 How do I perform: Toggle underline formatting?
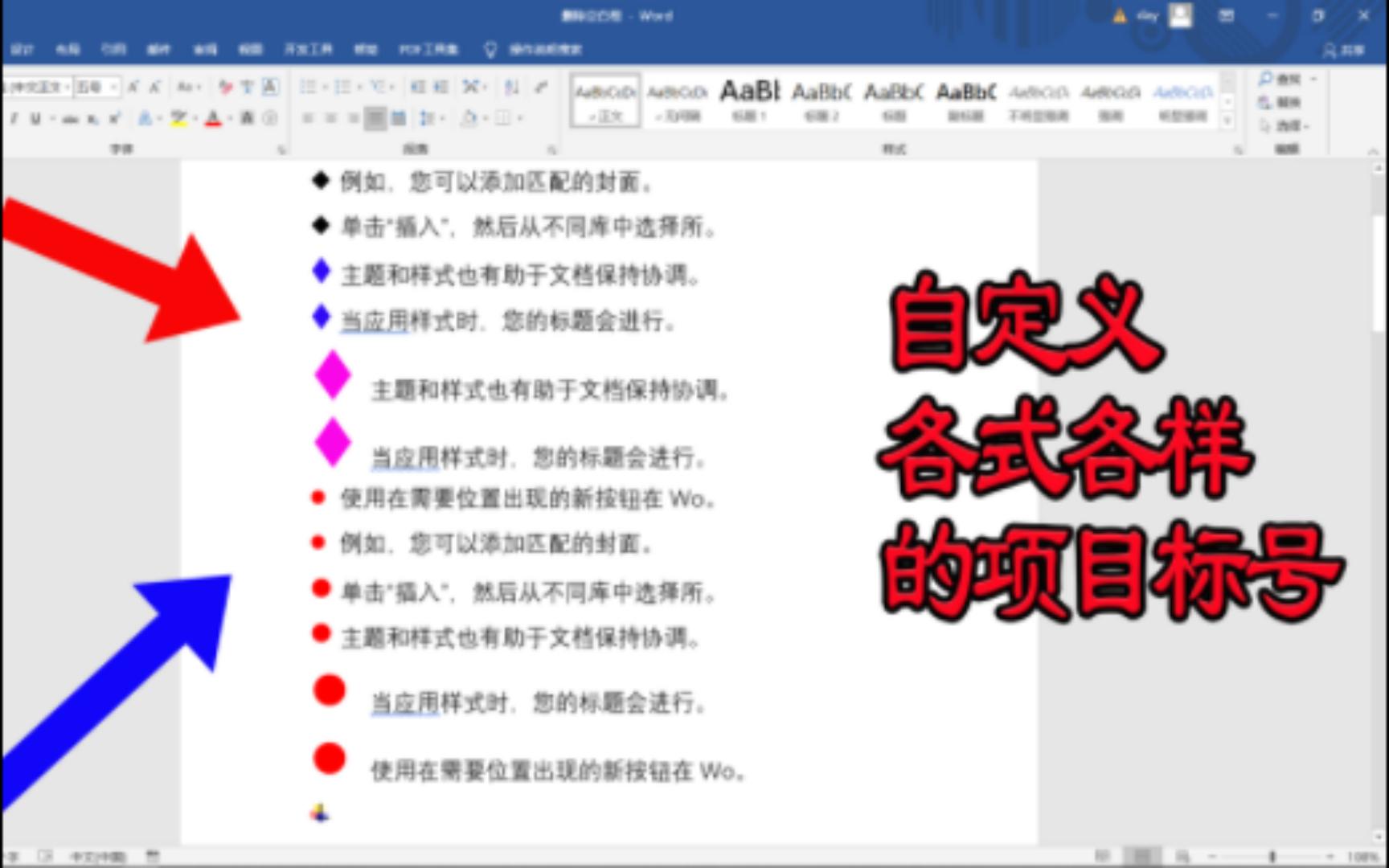coord(35,119)
